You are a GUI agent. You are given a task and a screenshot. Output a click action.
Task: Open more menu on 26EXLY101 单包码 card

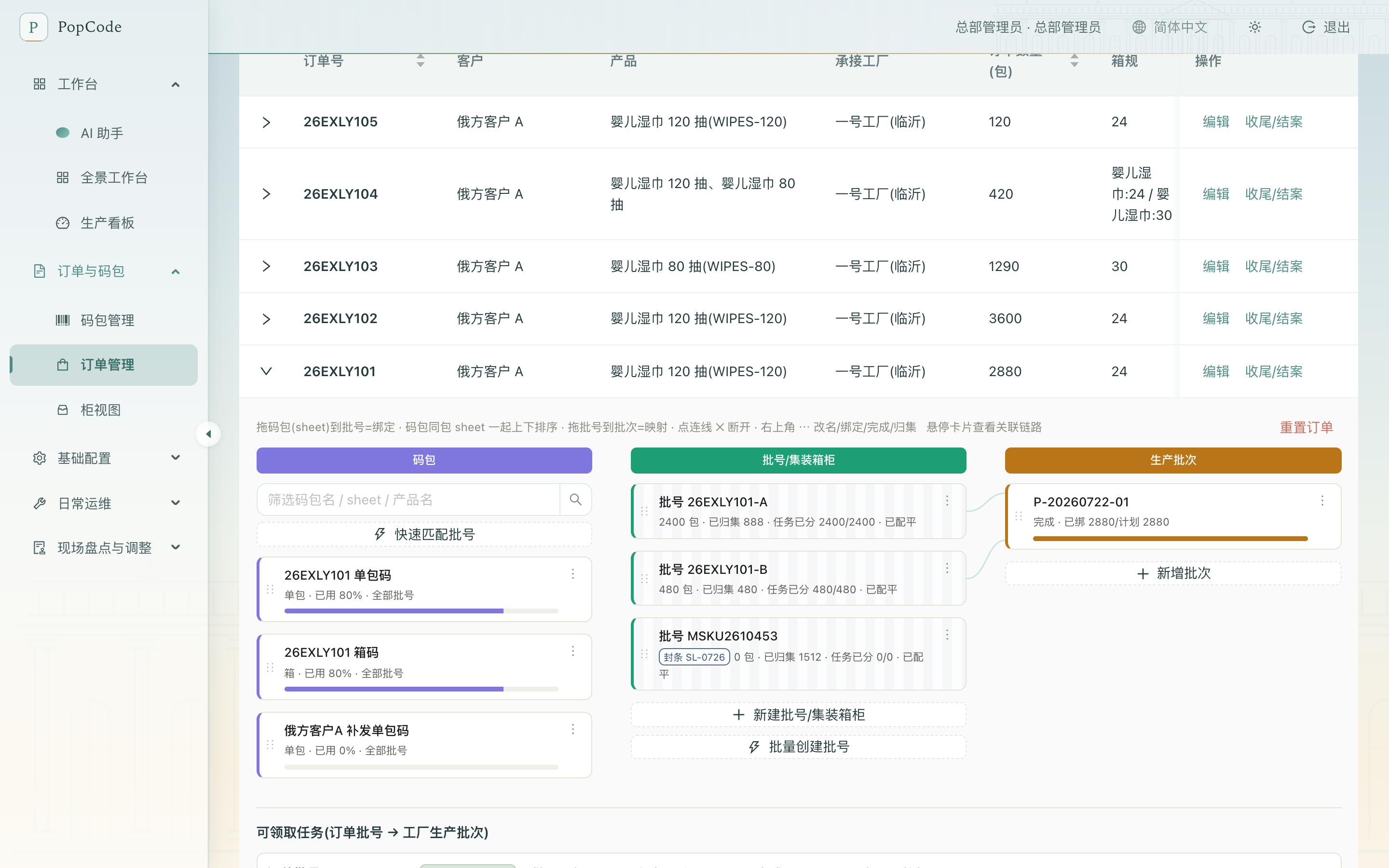coord(572,574)
